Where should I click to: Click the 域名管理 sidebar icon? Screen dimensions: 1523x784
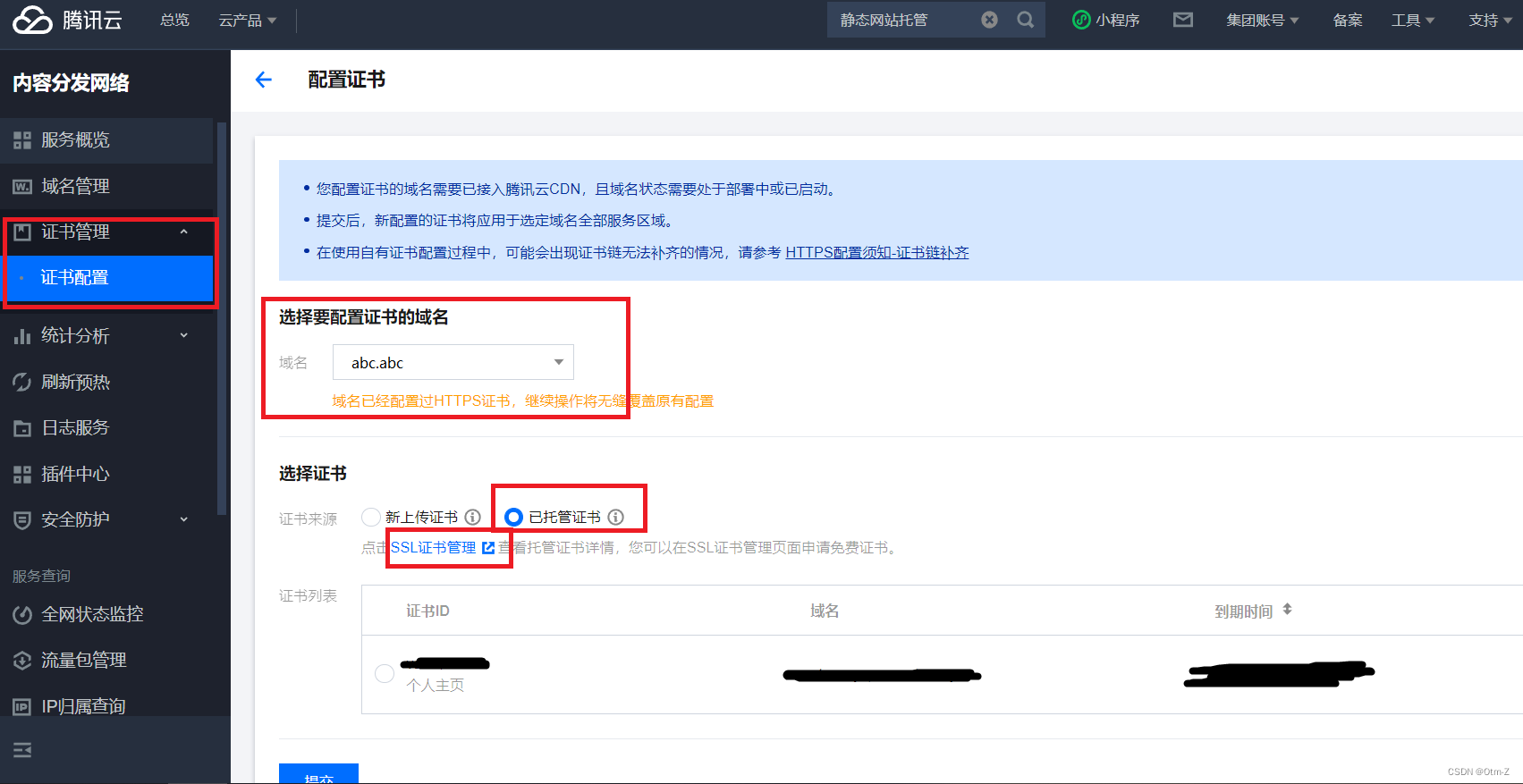tap(22, 187)
